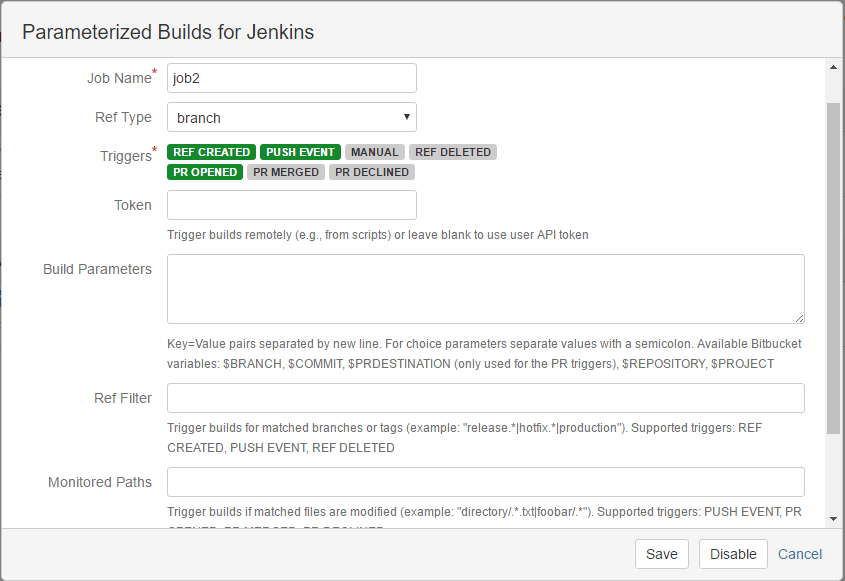This screenshot has width=845, height=581.
Task: Open the Ref Type dropdown
Action: pyautogui.click(x=292, y=117)
